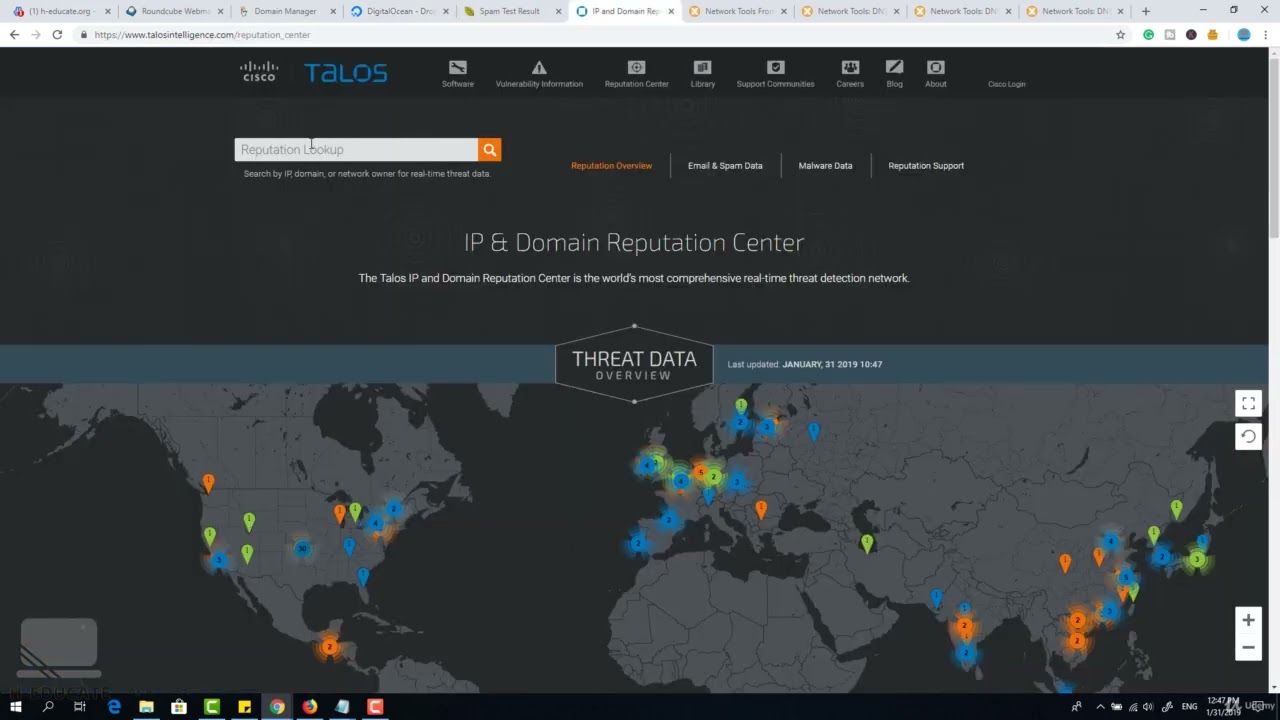Click the orange marker in Western Canada
Screen dimensions: 1280x720
[208, 483]
